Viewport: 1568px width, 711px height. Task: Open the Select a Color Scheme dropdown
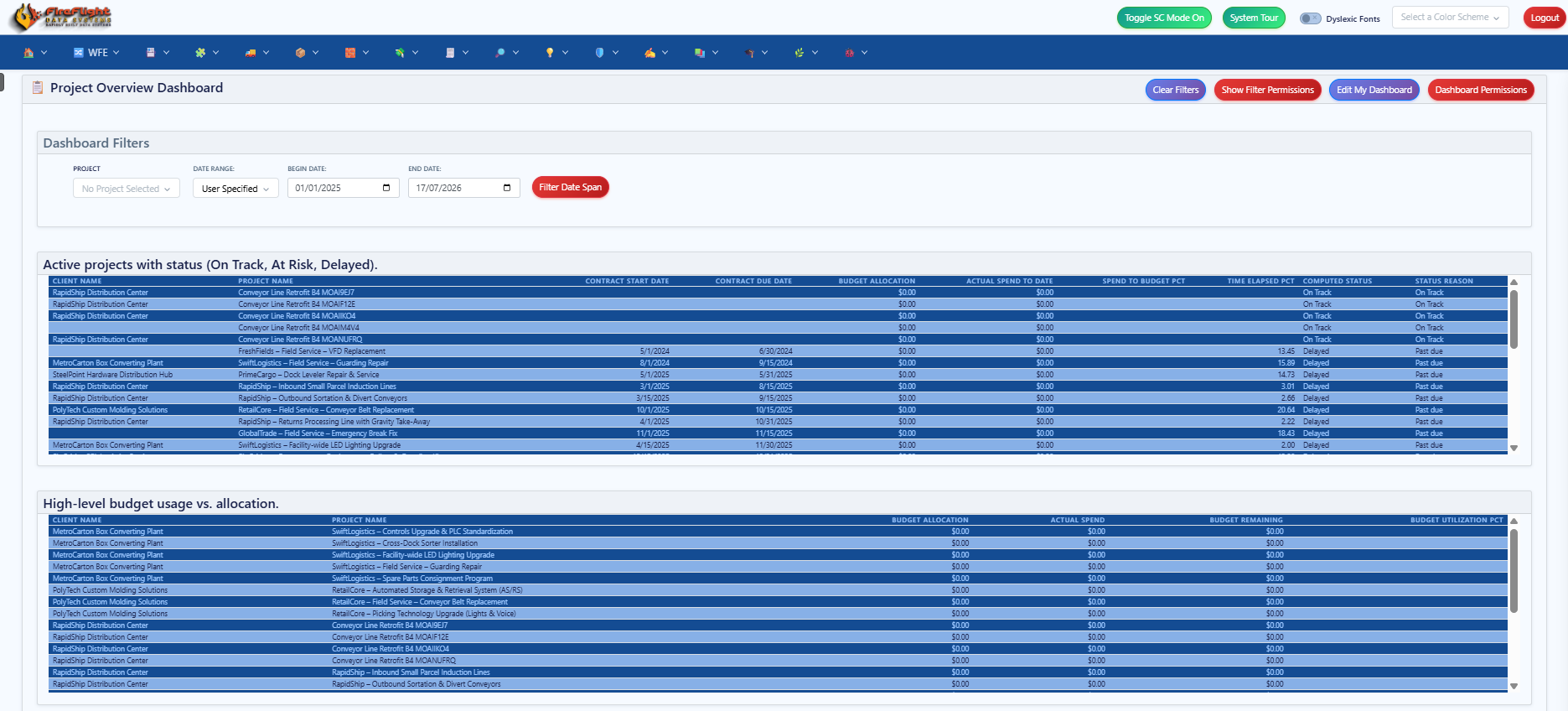click(x=1450, y=17)
